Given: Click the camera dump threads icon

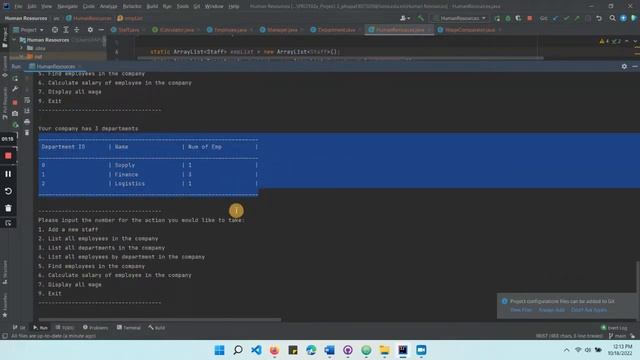Looking at the screenshot, I should tap(15, 113).
